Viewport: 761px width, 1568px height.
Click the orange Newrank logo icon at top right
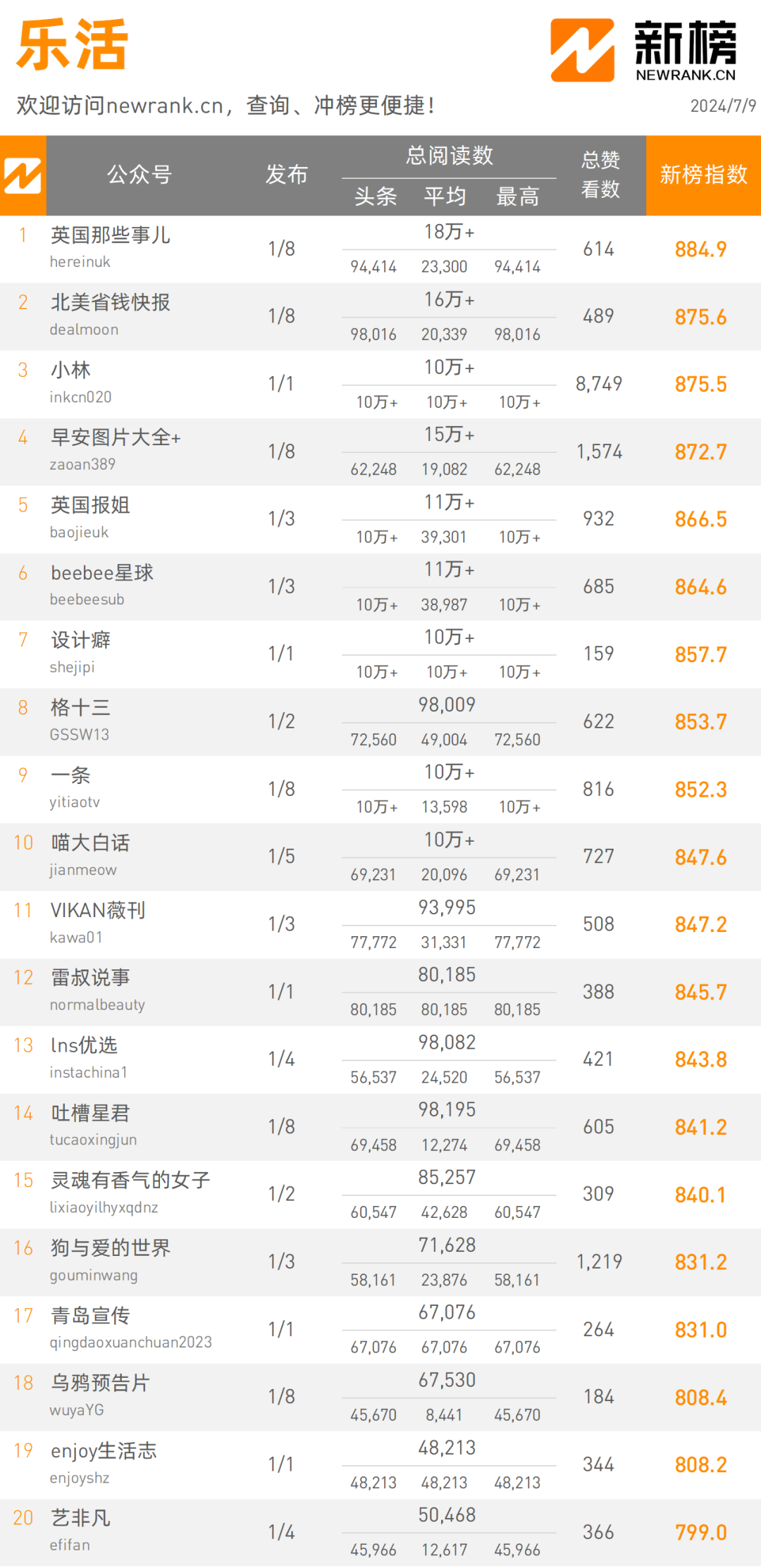click(x=582, y=50)
